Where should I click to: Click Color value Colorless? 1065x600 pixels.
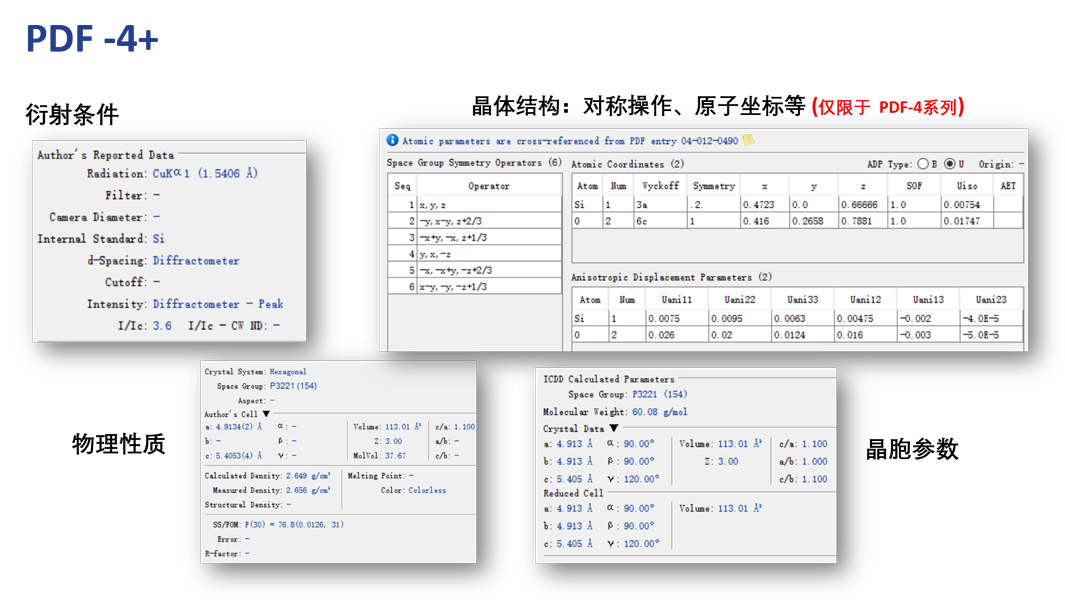click(x=427, y=490)
